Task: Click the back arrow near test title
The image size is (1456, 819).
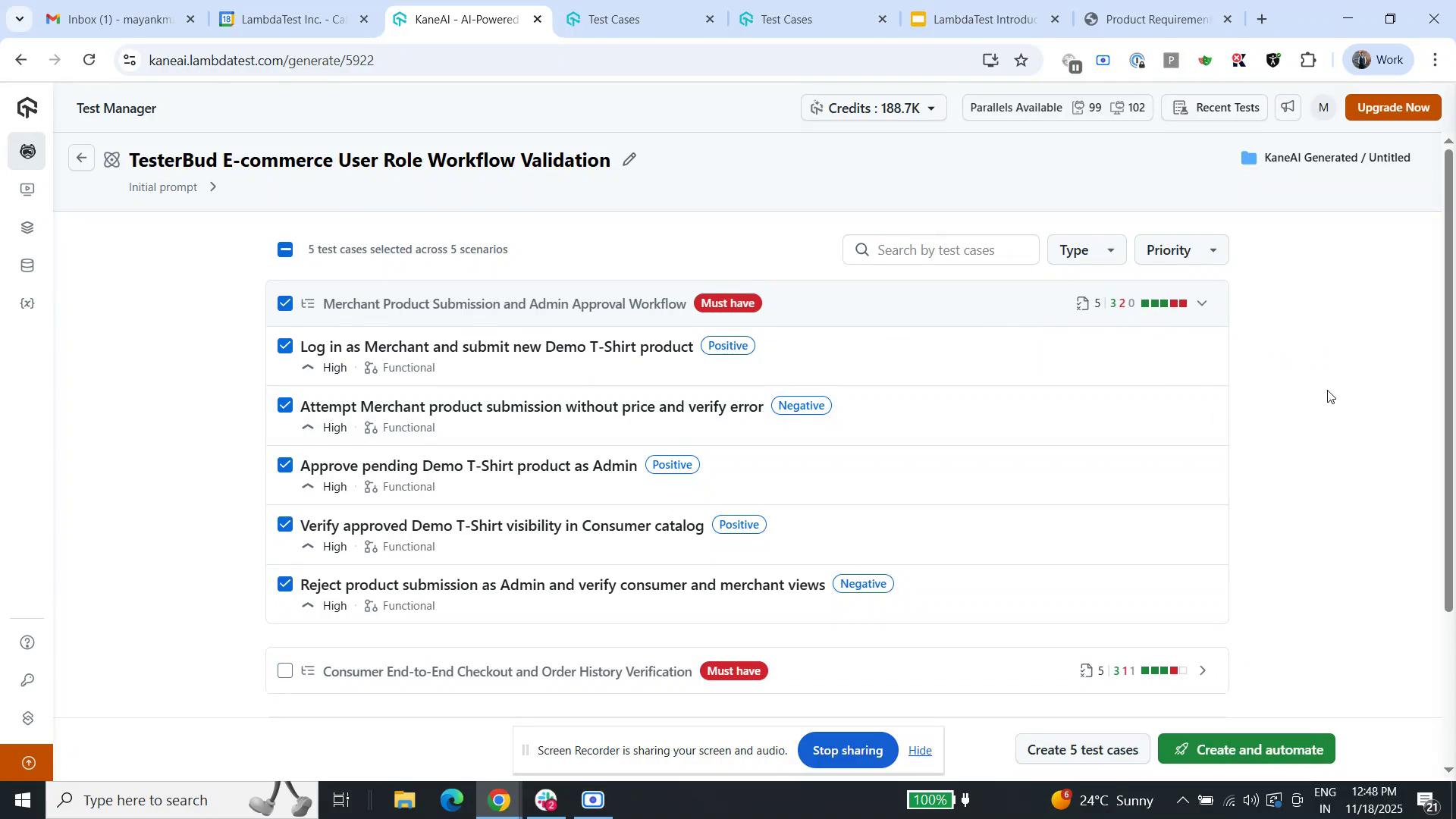Action: [81, 158]
